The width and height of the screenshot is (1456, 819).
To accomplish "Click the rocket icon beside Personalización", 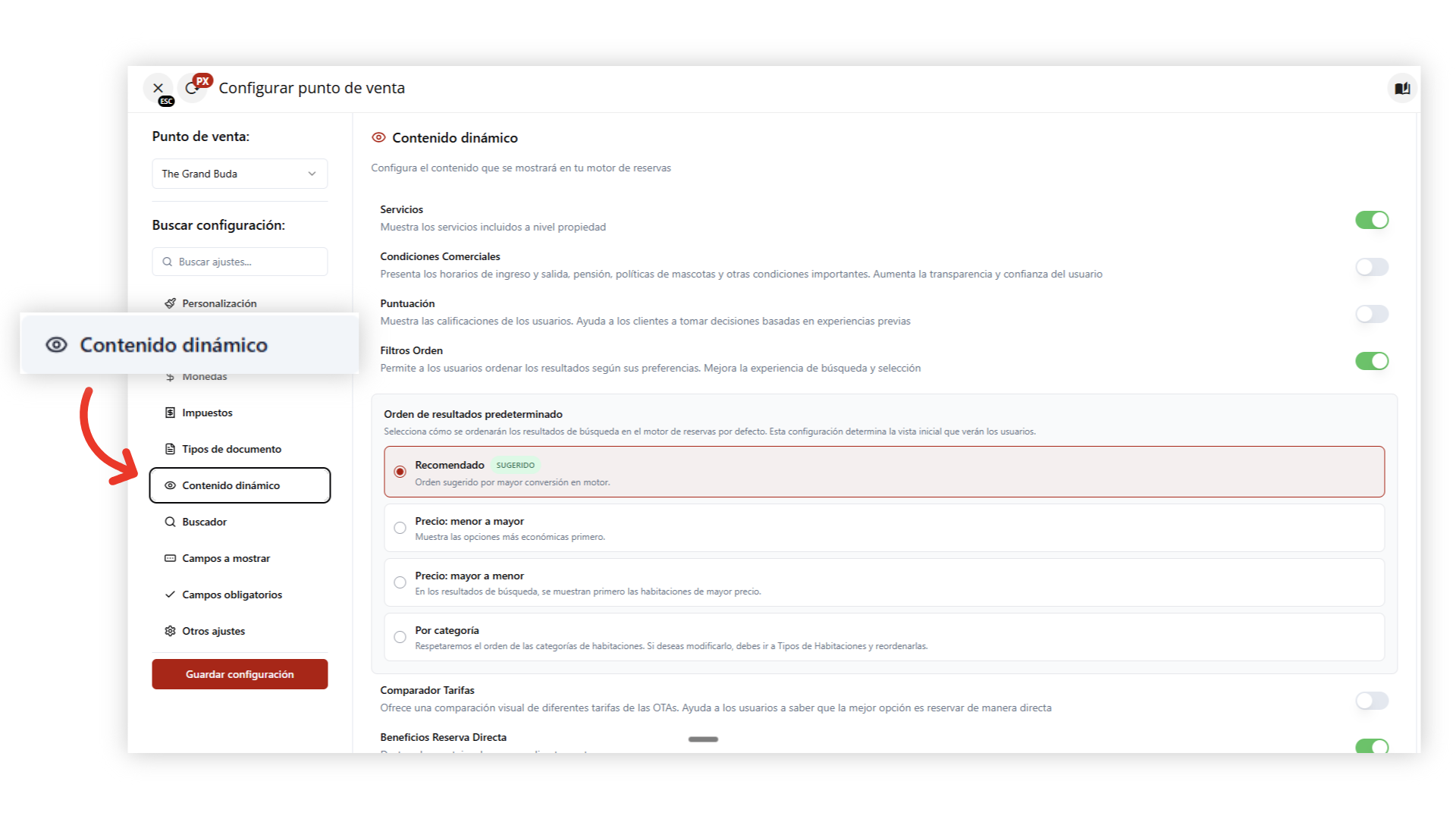I will (x=170, y=303).
